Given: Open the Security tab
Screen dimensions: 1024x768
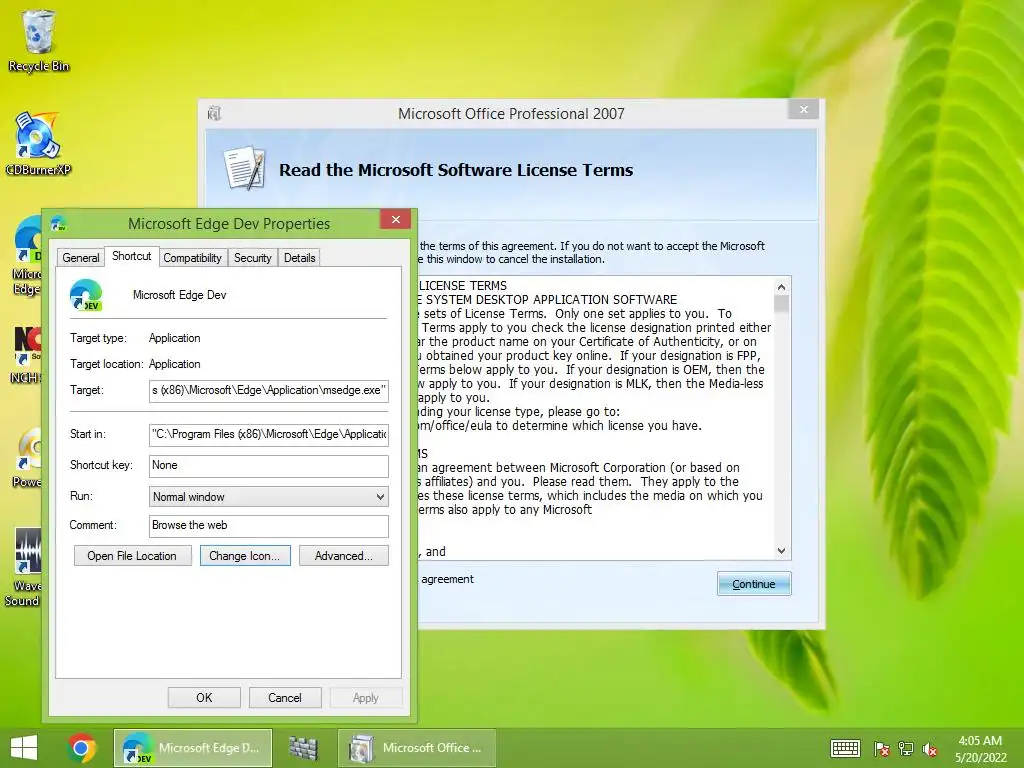Looking at the screenshot, I should pos(253,257).
